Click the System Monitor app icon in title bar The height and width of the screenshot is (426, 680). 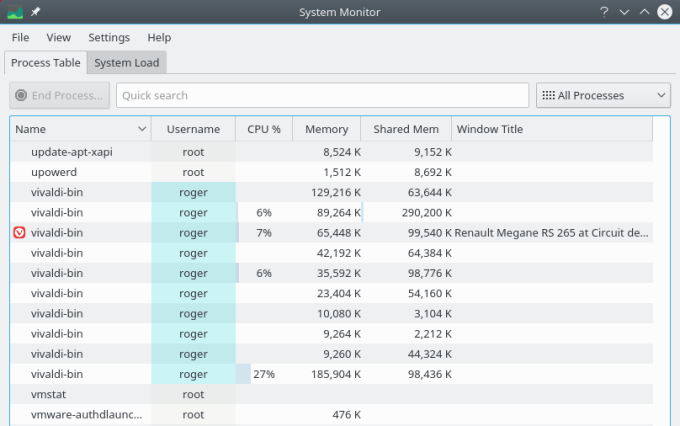[x=15, y=12]
